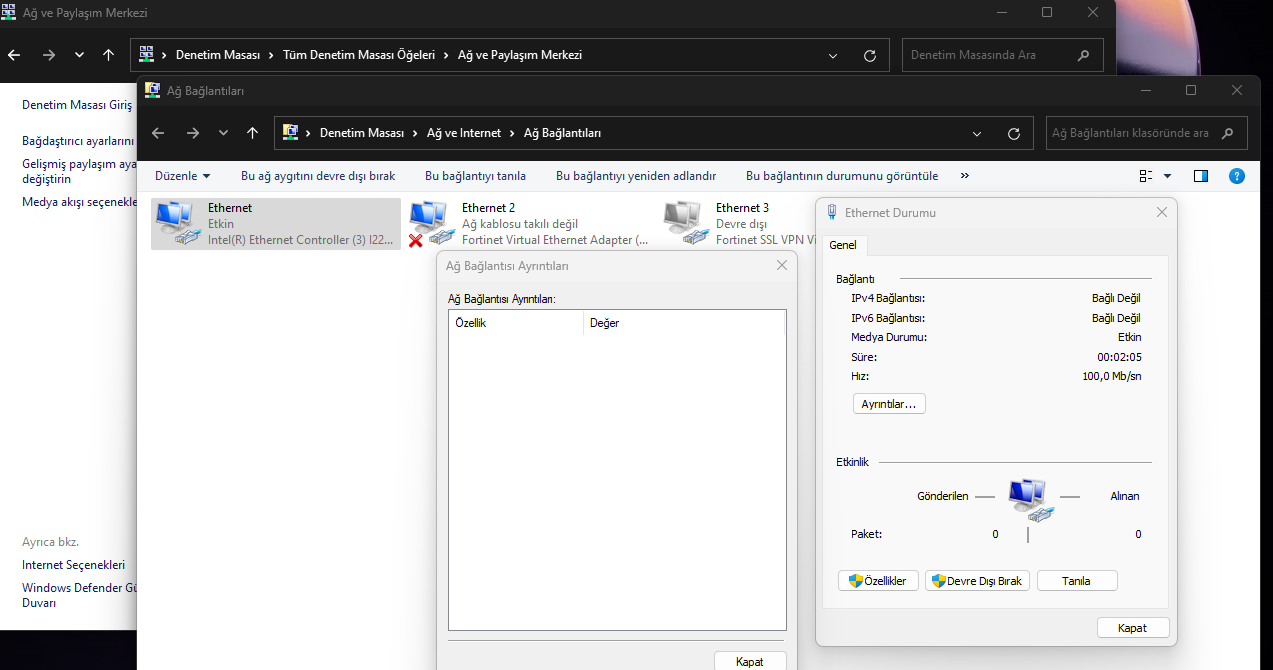Open Medya akışı seçenekleri link
This screenshot has height=670, width=1273.
(x=79, y=202)
